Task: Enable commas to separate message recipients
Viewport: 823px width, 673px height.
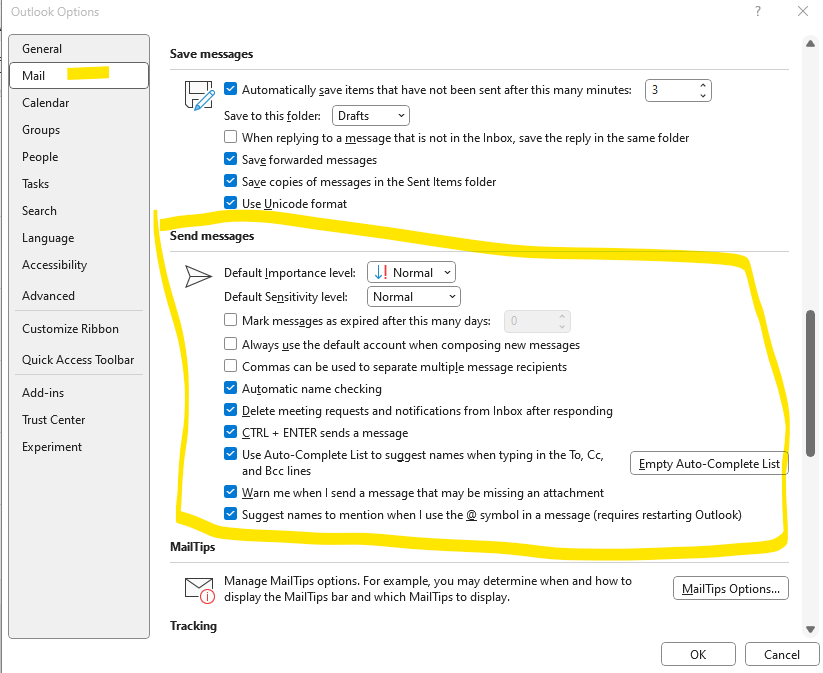Action: tap(230, 365)
